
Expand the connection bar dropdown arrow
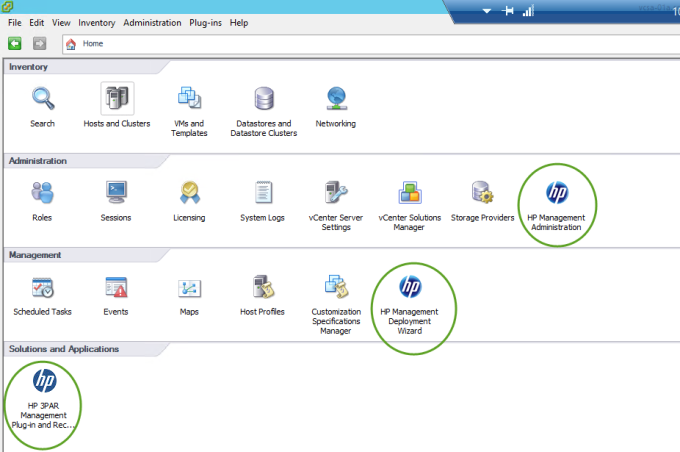click(x=487, y=11)
